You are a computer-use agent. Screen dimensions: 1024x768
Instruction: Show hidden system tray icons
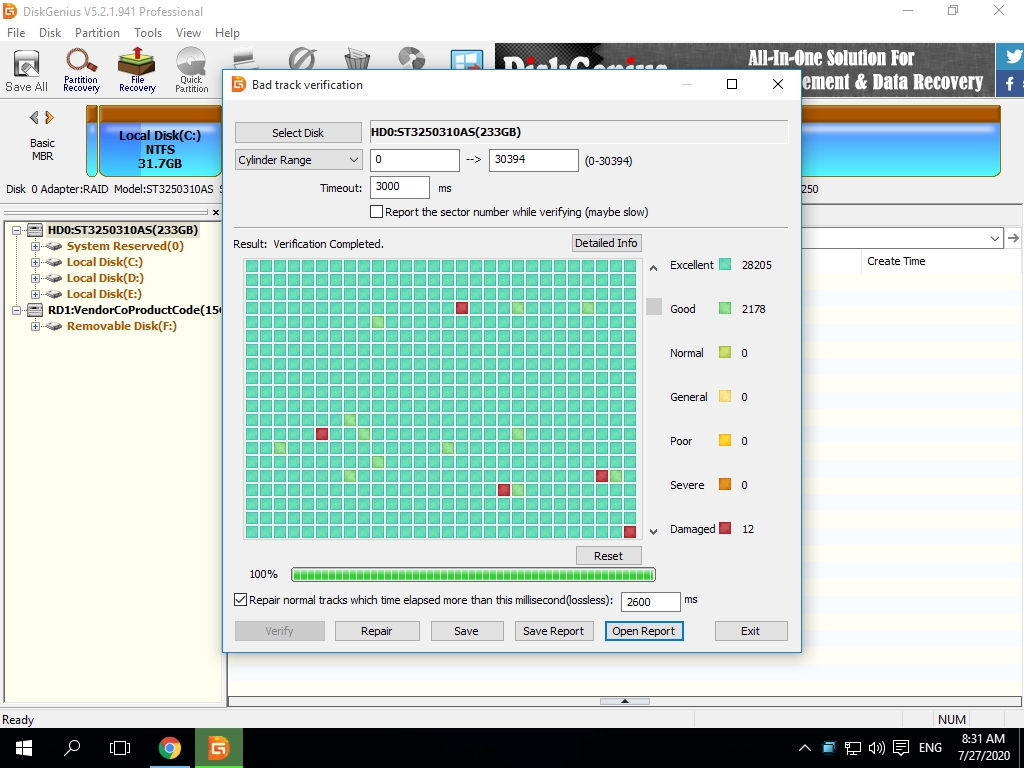click(x=805, y=748)
